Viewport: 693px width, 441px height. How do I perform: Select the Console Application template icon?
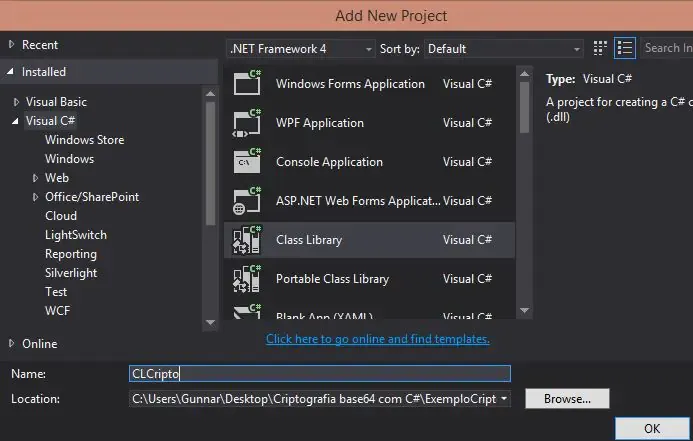coord(247,161)
